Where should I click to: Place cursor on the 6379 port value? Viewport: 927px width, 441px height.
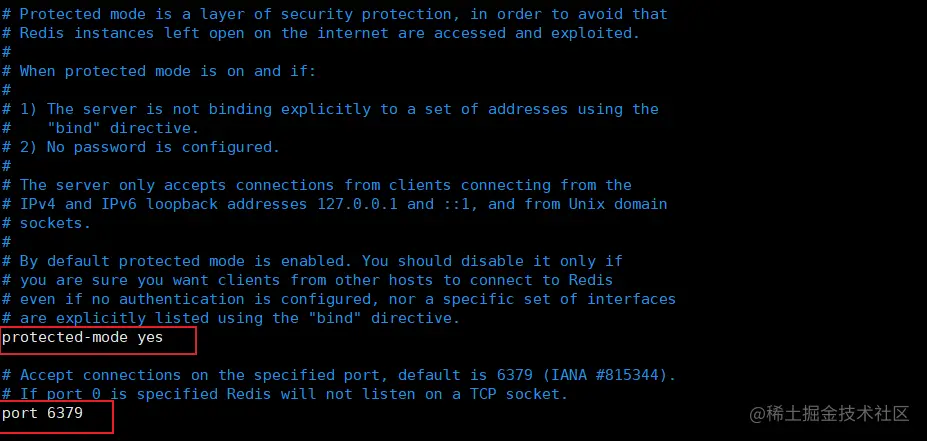(x=65, y=413)
